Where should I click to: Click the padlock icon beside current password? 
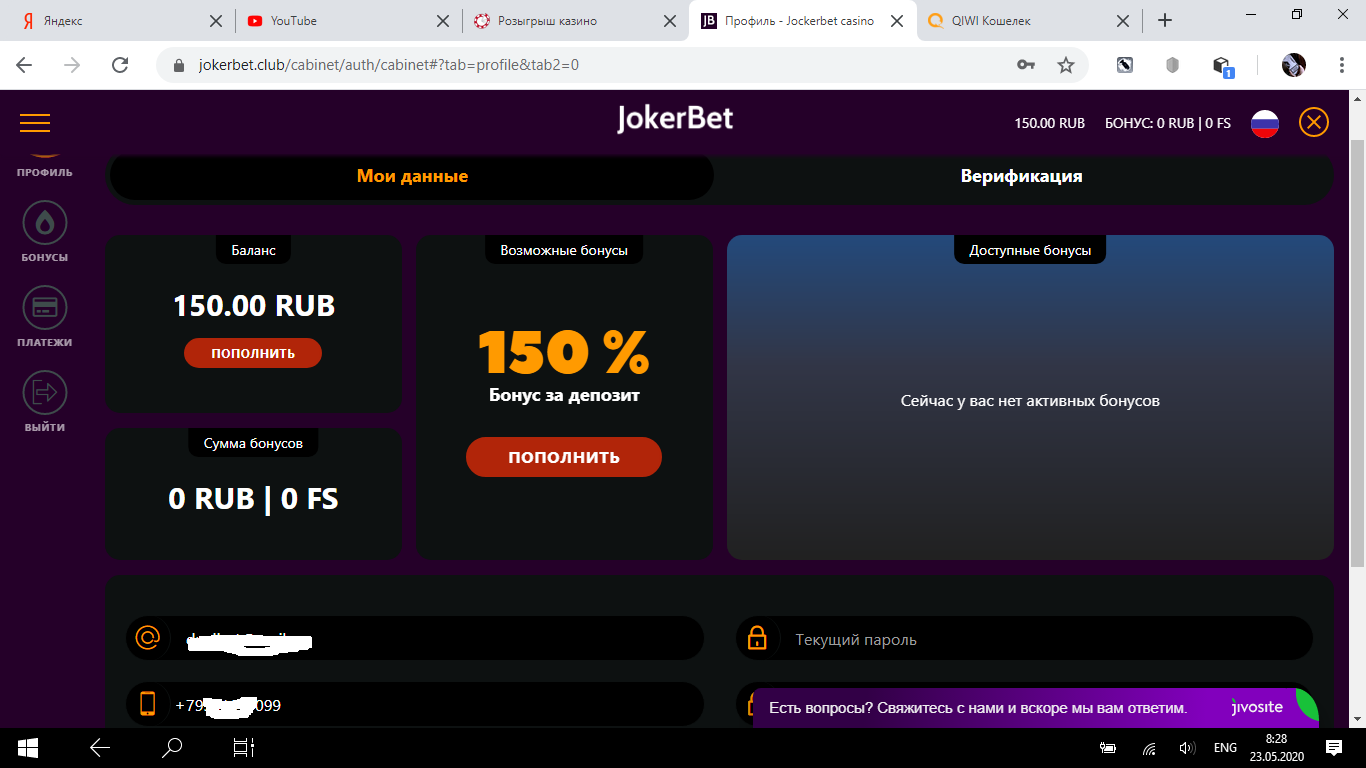click(758, 638)
